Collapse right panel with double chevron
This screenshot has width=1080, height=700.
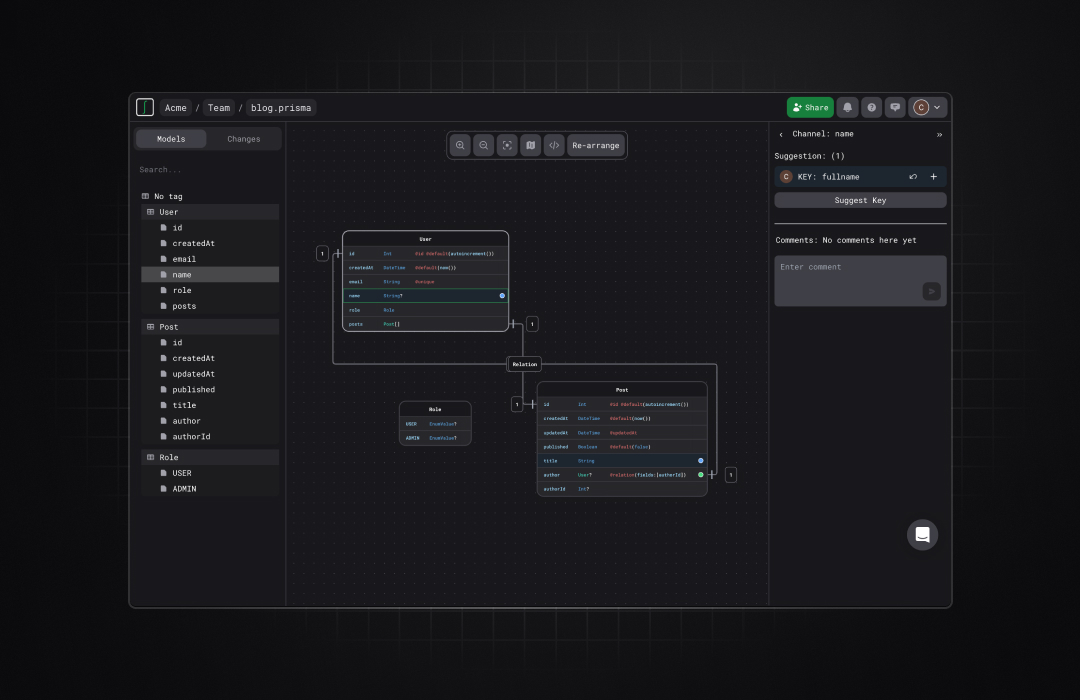(x=939, y=134)
